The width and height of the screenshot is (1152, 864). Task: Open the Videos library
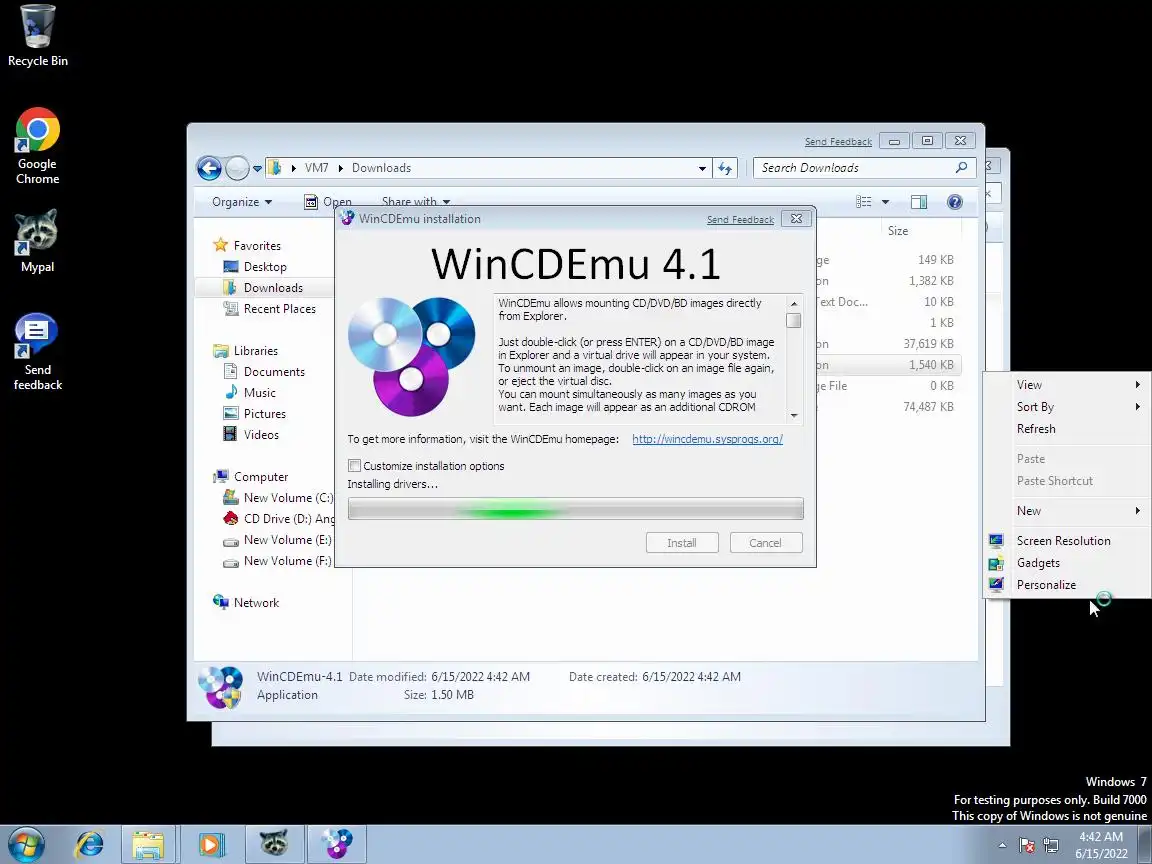click(x=261, y=435)
